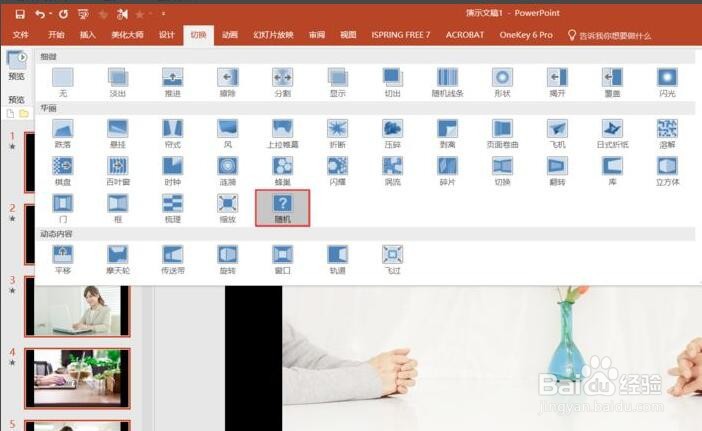The width and height of the screenshot is (702, 431).
Task: Pick the 涟漪 (Ripple) transition
Action: [x=228, y=171]
